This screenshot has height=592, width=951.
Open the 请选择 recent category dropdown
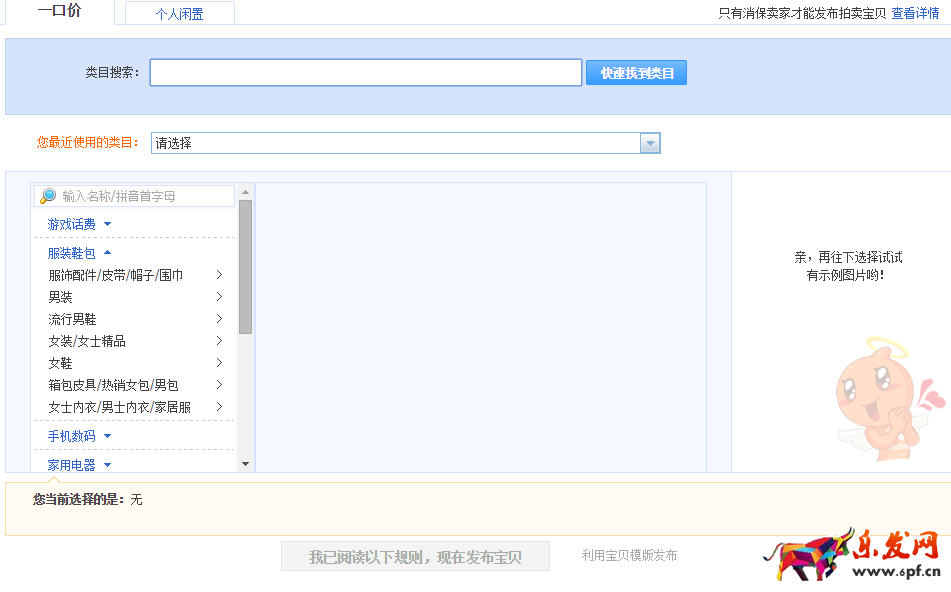pos(650,143)
